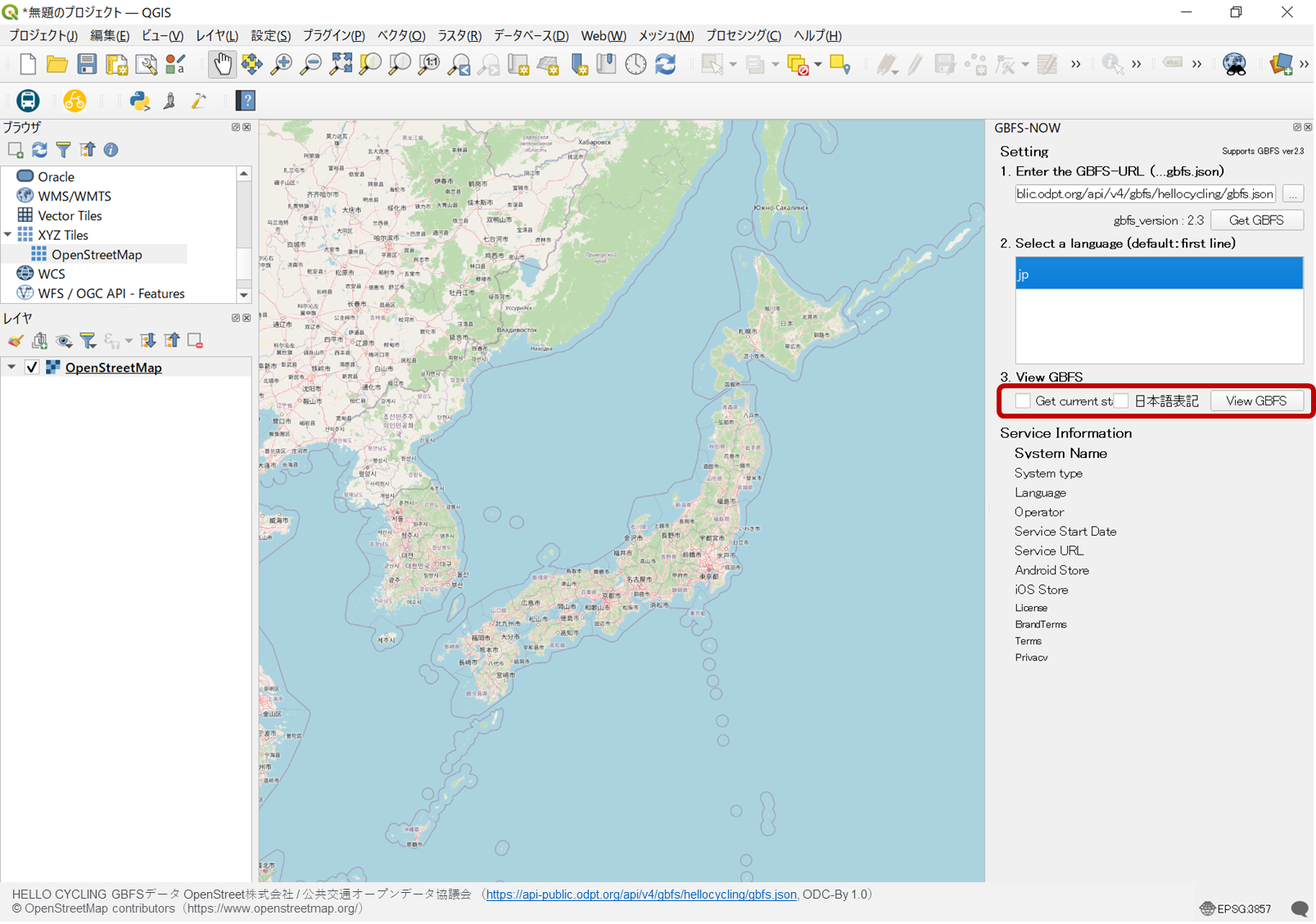This screenshot has height=924, width=1316.
Task: Launch the GBFS-NOW bus plugin icon
Action: pos(27,100)
